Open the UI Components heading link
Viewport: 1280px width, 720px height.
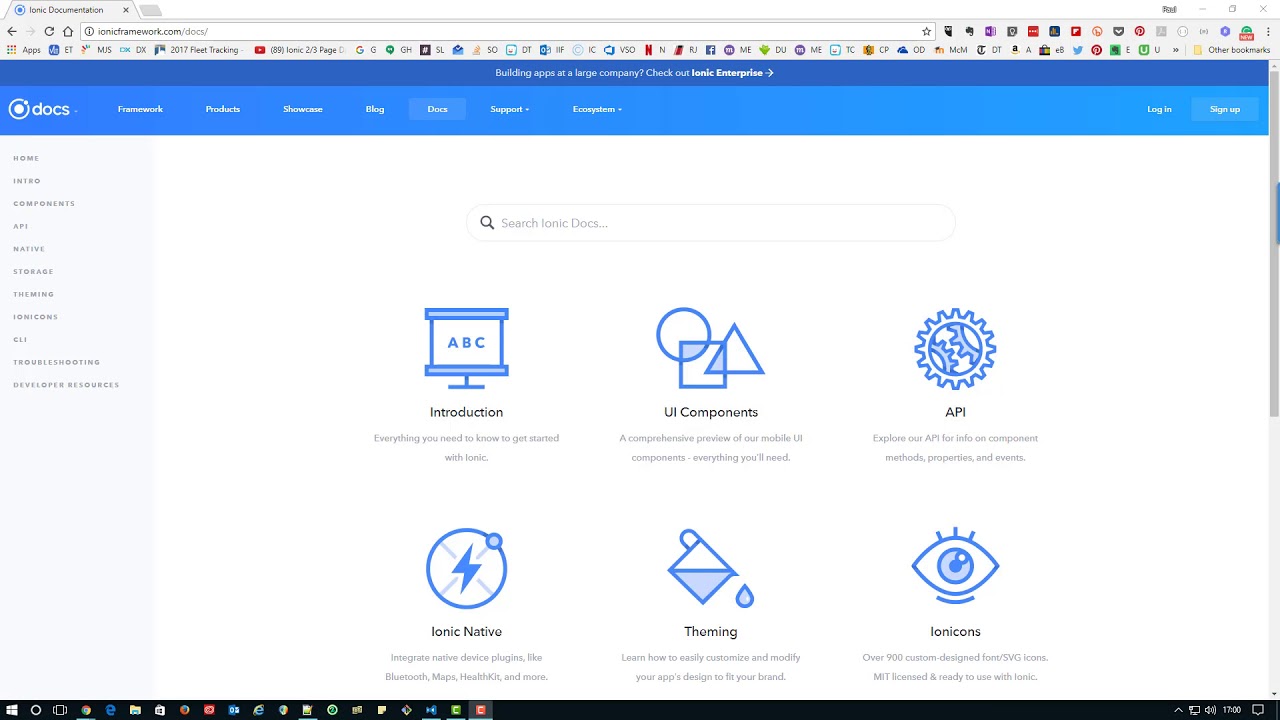coord(711,412)
